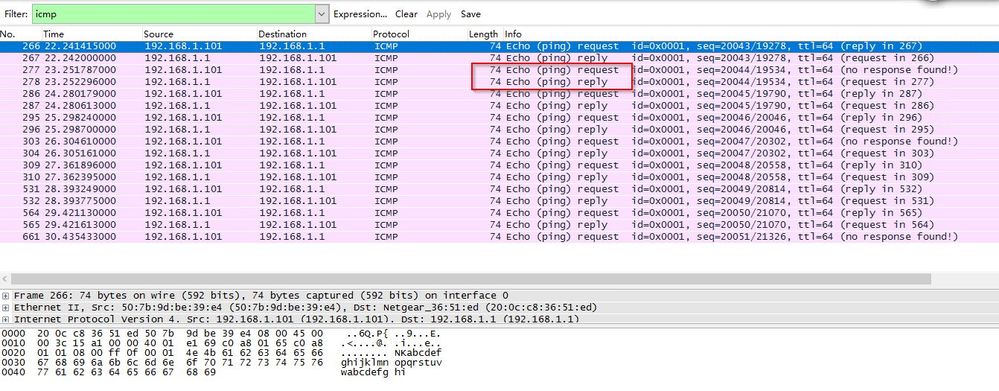Click left scroll arrow of packet list
999x391 pixels.
(5, 279)
